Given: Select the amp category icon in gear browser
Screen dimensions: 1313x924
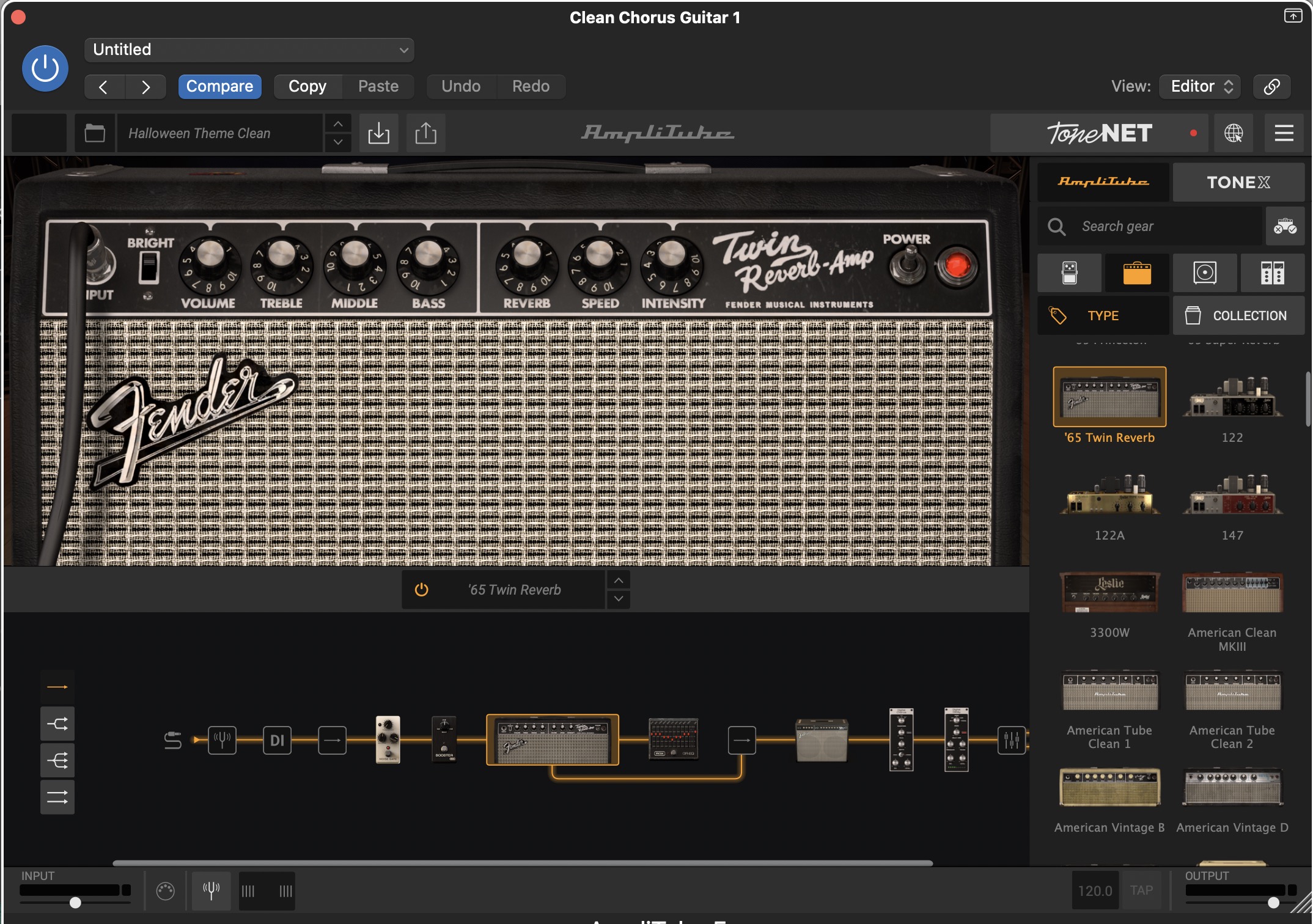Looking at the screenshot, I should coord(1136,273).
